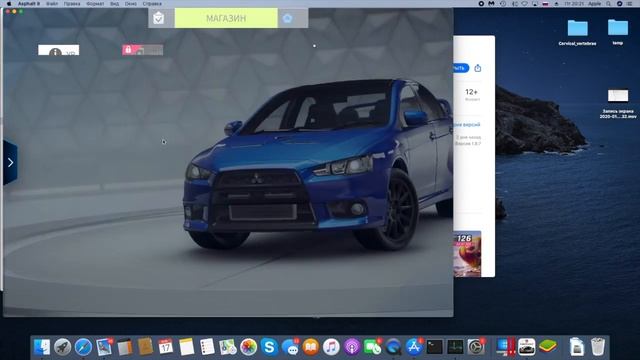Image resolution: width=640 pixels, height=360 pixels.
Task: Open Podcasts from the Dock
Action: 351,347
